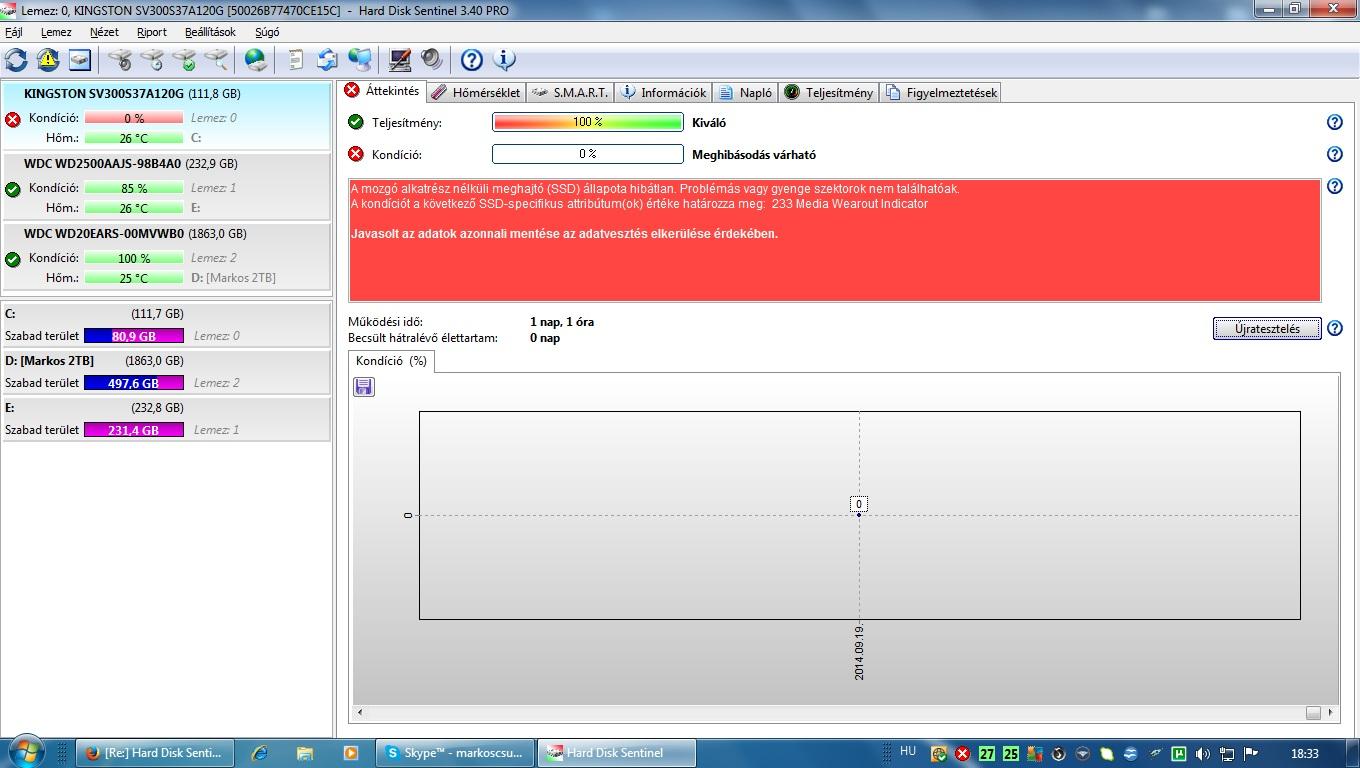Click the globe with monitor network icon

tap(359, 60)
